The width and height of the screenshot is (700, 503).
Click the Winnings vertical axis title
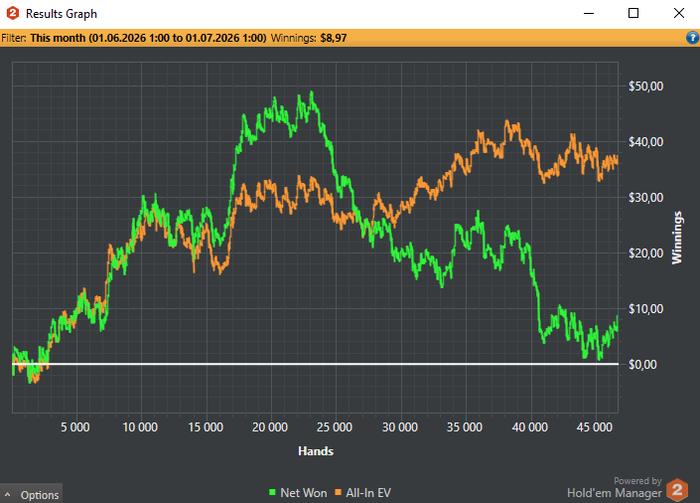[x=677, y=237]
